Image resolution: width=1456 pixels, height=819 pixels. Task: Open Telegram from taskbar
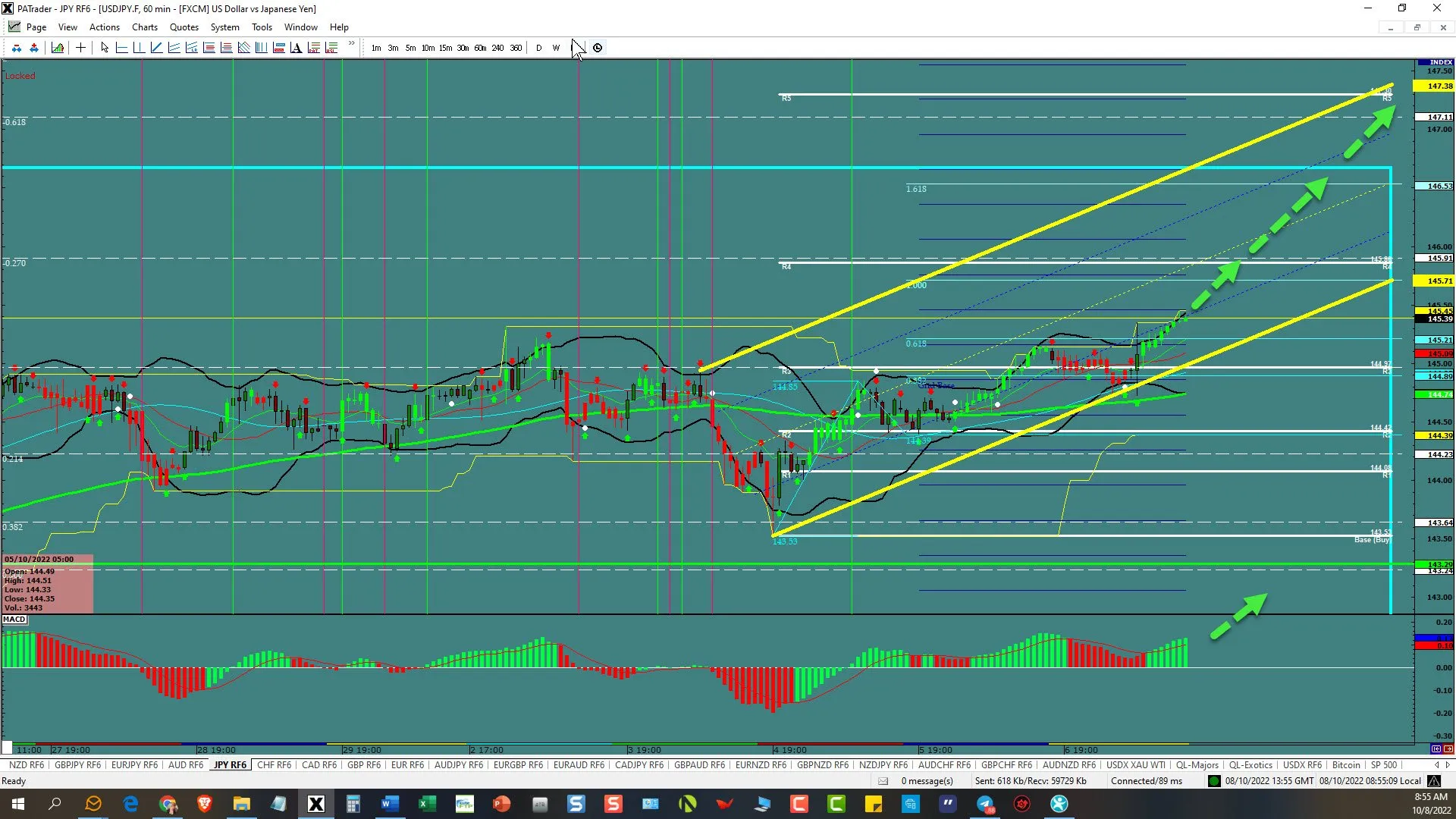tap(984, 804)
